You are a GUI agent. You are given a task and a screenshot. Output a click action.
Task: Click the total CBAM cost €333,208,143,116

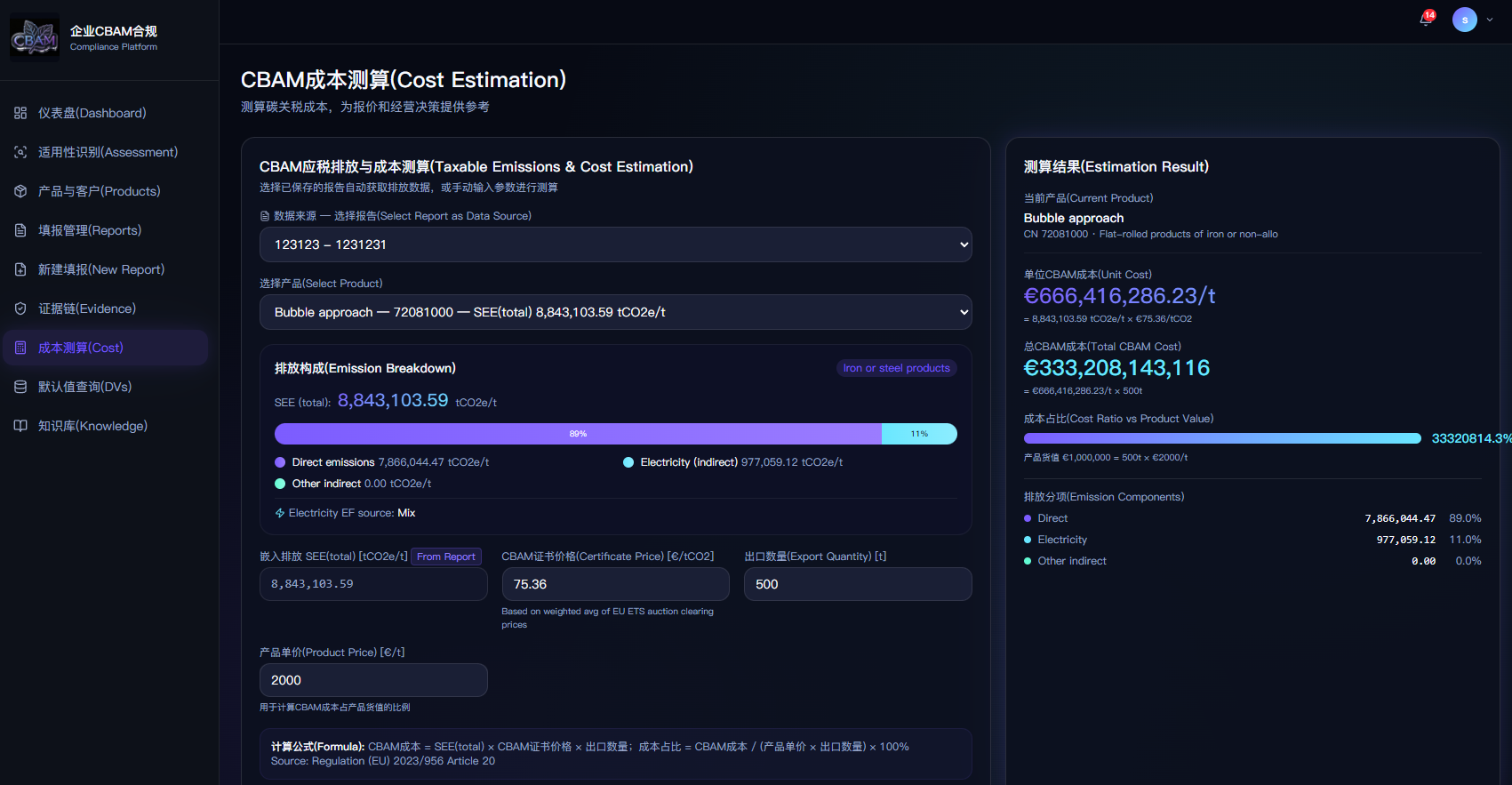point(1116,368)
